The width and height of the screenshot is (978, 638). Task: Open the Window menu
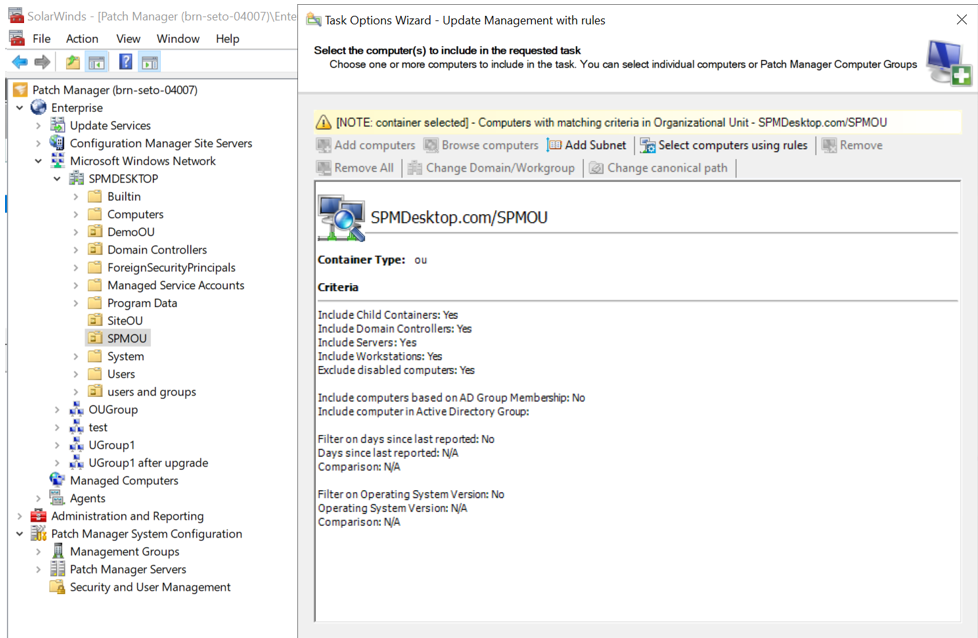point(178,38)
